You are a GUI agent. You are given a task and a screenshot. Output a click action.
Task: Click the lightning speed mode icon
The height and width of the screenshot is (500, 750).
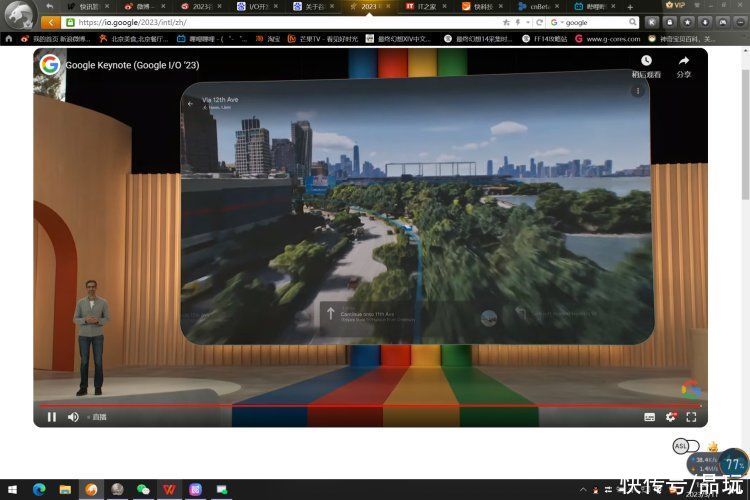[x=518, y=22]
